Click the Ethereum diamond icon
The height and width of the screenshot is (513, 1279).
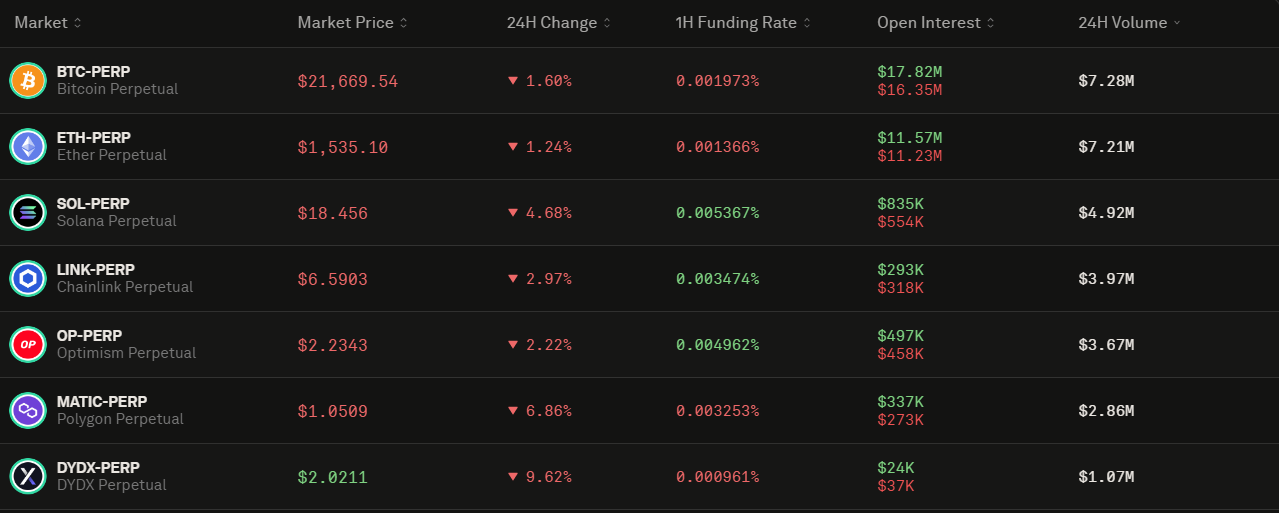(28, 146)
